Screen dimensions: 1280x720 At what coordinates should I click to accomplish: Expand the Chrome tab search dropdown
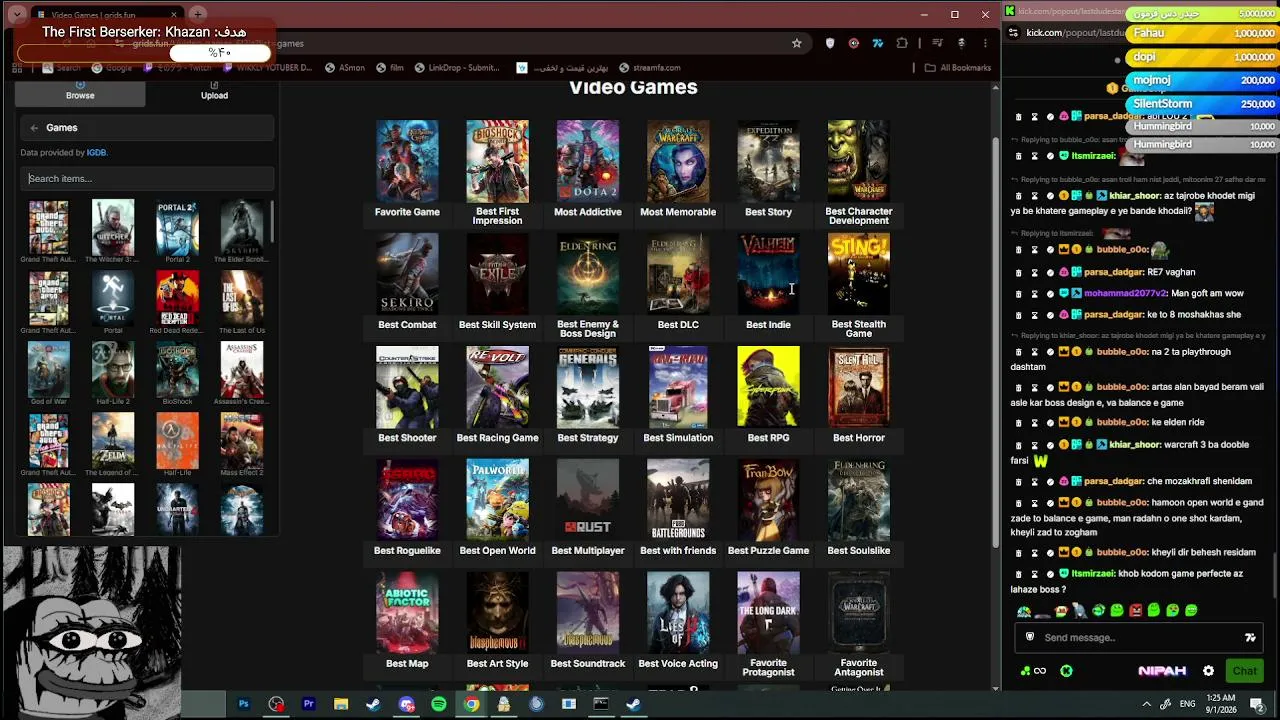[17, 15]
